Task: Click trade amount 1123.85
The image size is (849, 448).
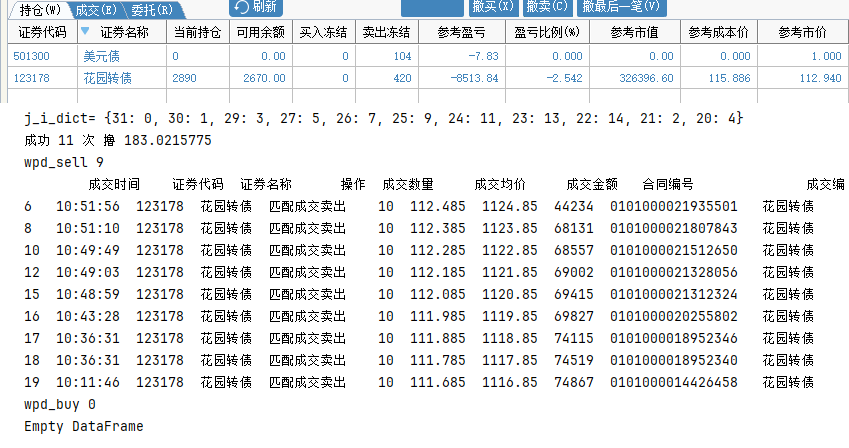Action: [510, 228]
